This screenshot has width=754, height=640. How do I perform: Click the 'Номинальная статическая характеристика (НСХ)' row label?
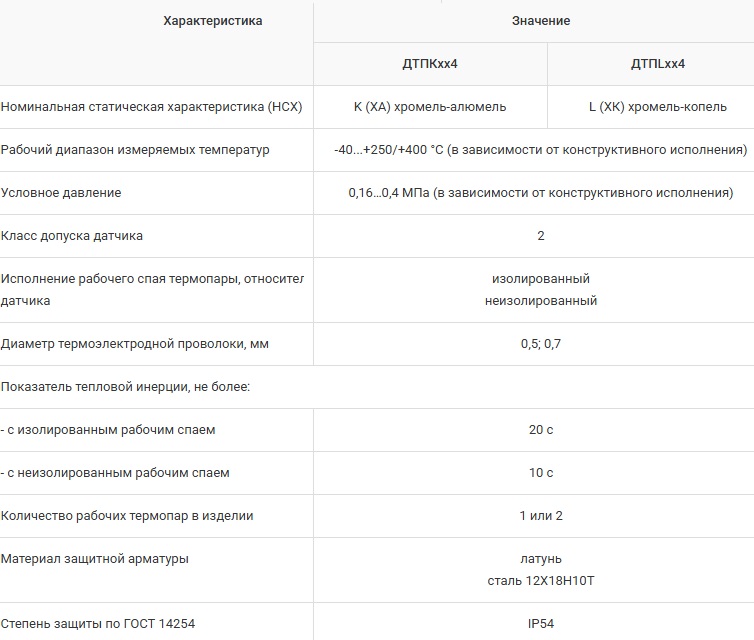(152, 107)
